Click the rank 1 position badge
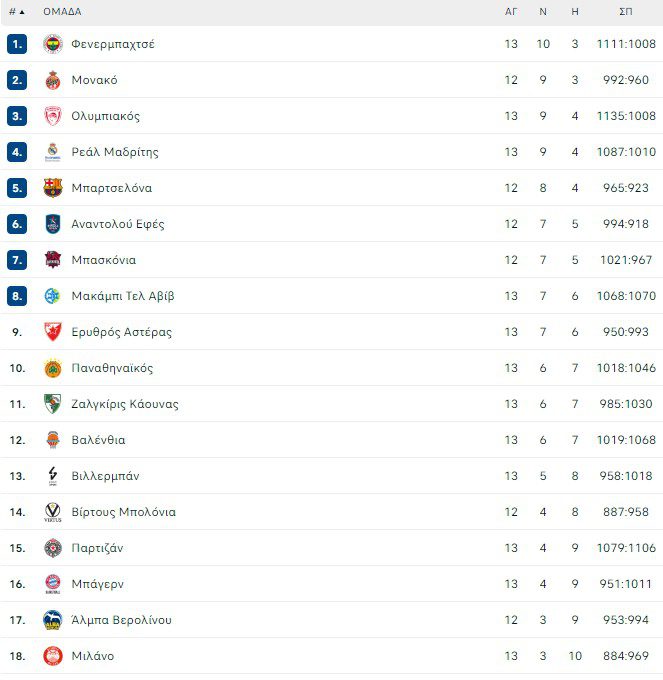Image resolution: width=663 pixels, height=680 pixels. tap(17, 44)
